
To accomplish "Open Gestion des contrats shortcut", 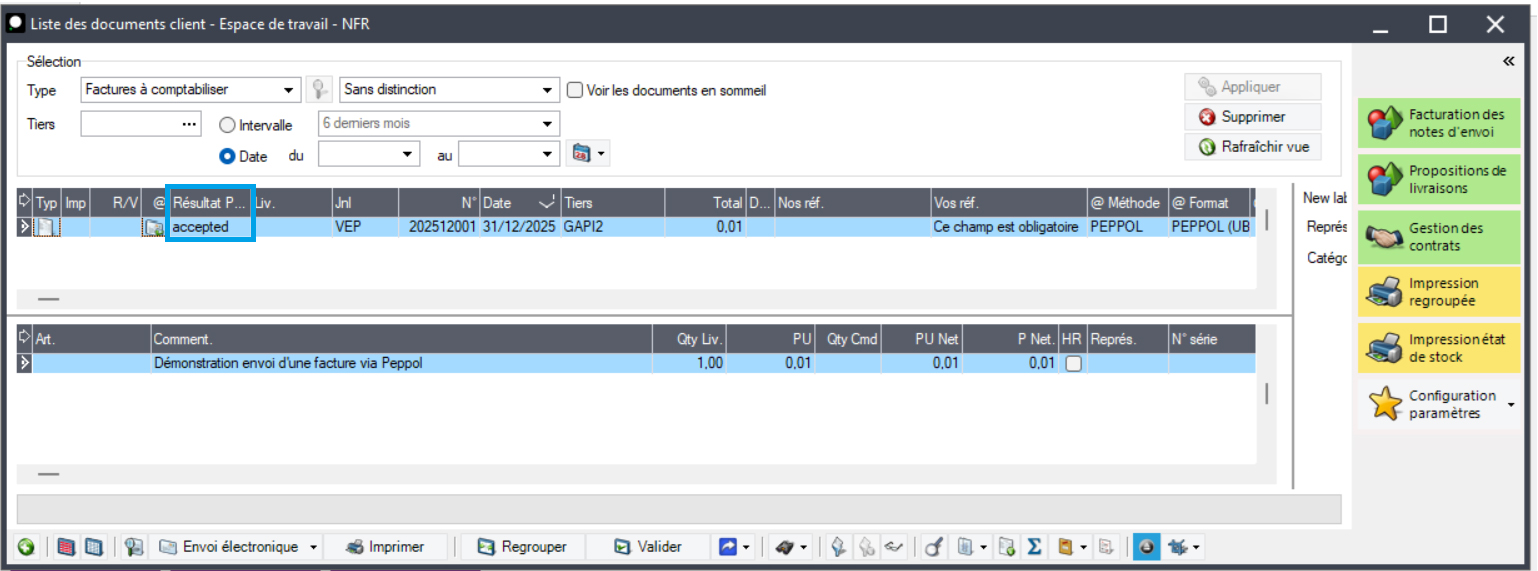I will pos(1439,237).
